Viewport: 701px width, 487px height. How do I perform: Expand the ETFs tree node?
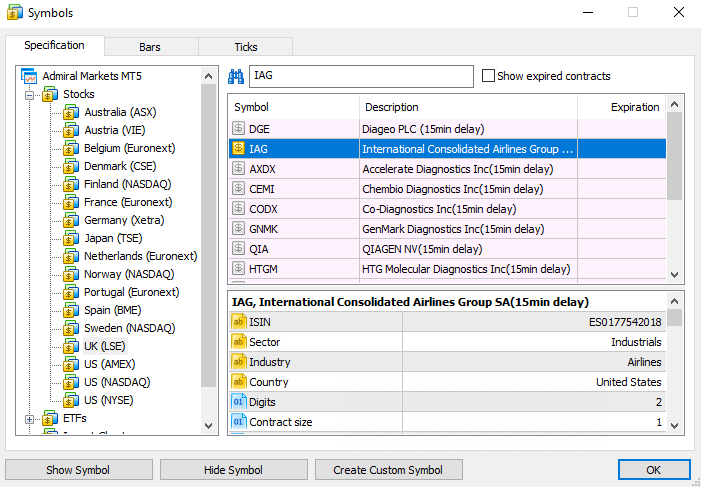30,419
